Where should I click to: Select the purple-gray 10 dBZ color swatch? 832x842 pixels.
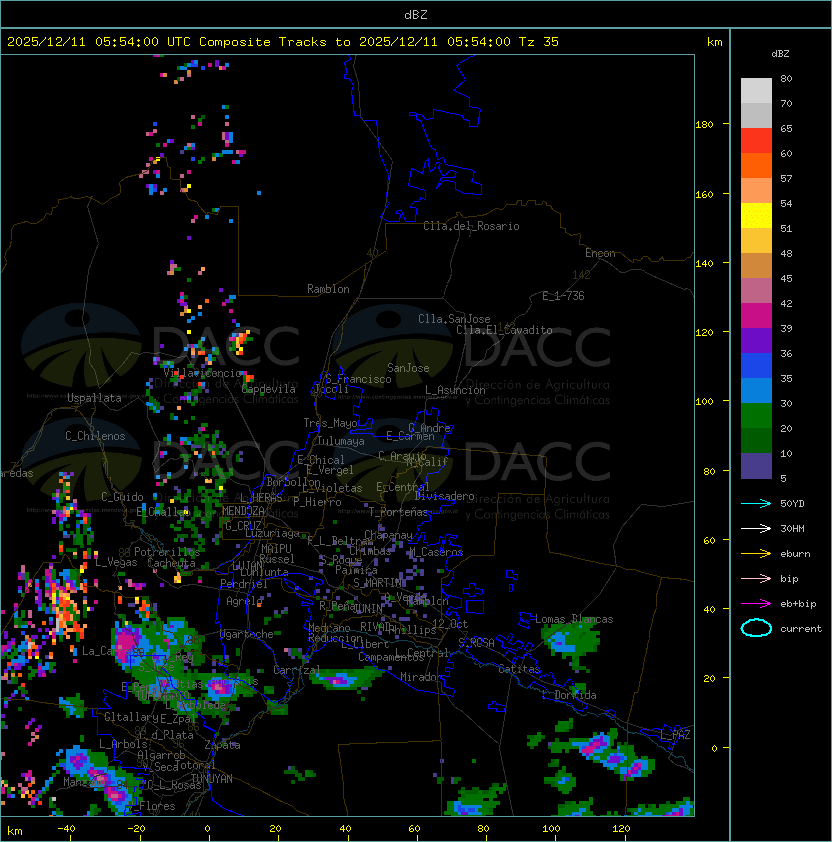pyautogui.click(x=756, y=466)
